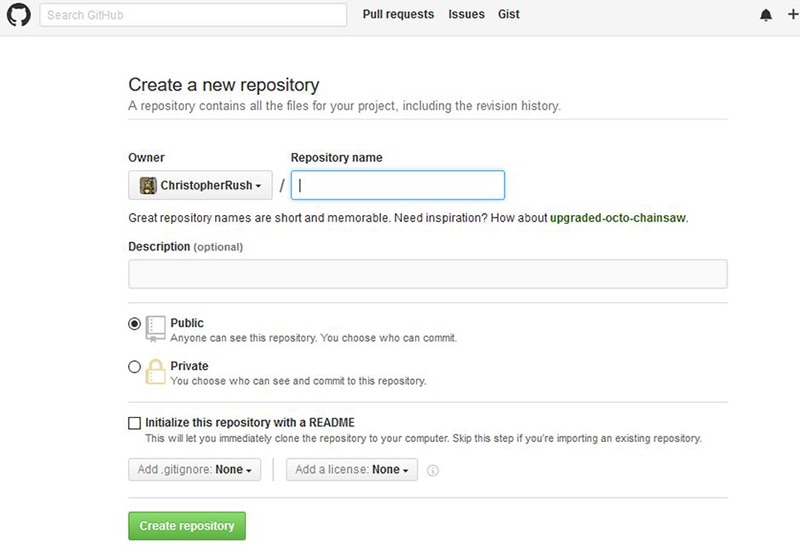Click the green Create repository button
The image size is (800, 548).
(x=187, y=526)
